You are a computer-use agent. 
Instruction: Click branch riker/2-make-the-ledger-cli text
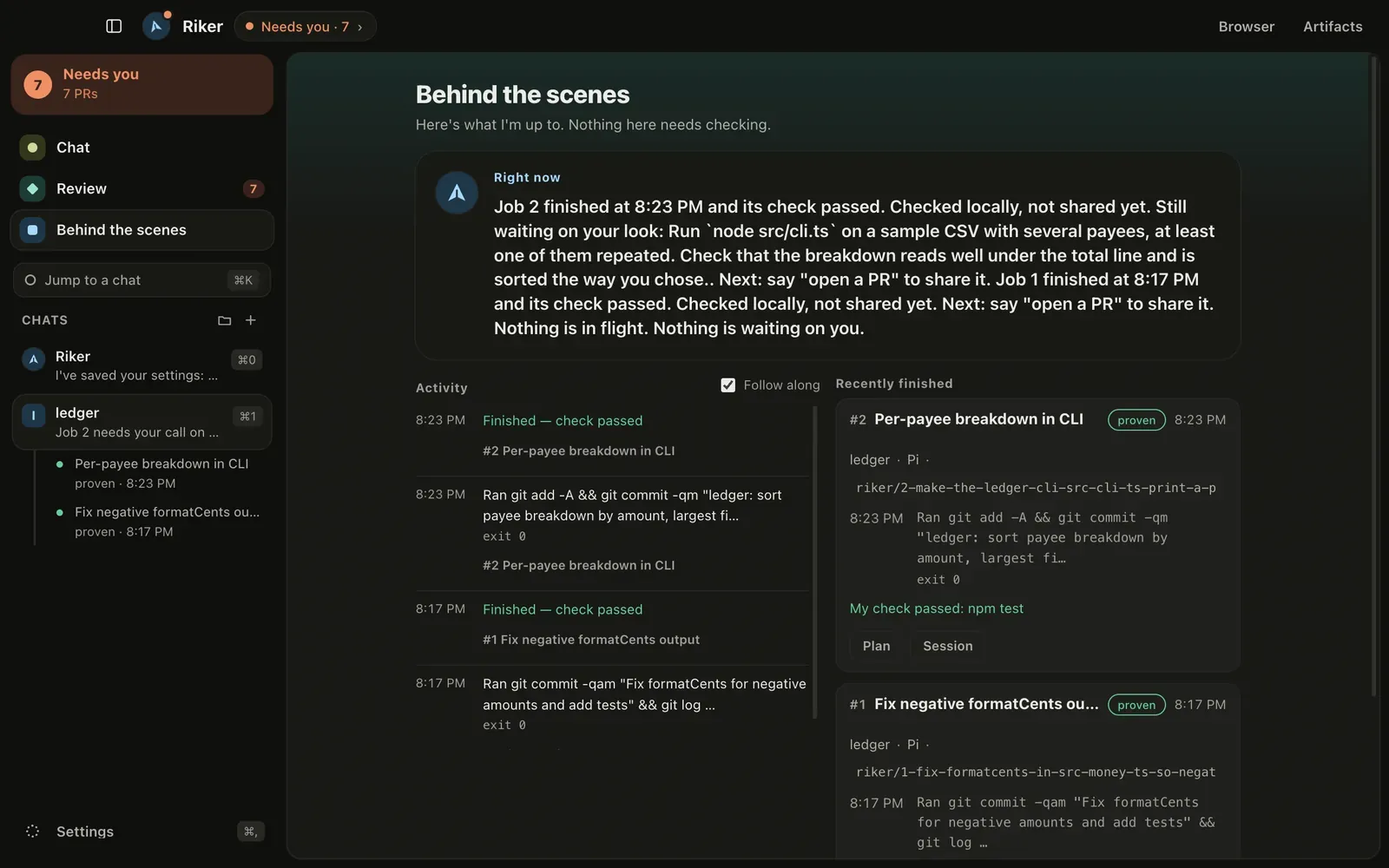[1036, 488]
